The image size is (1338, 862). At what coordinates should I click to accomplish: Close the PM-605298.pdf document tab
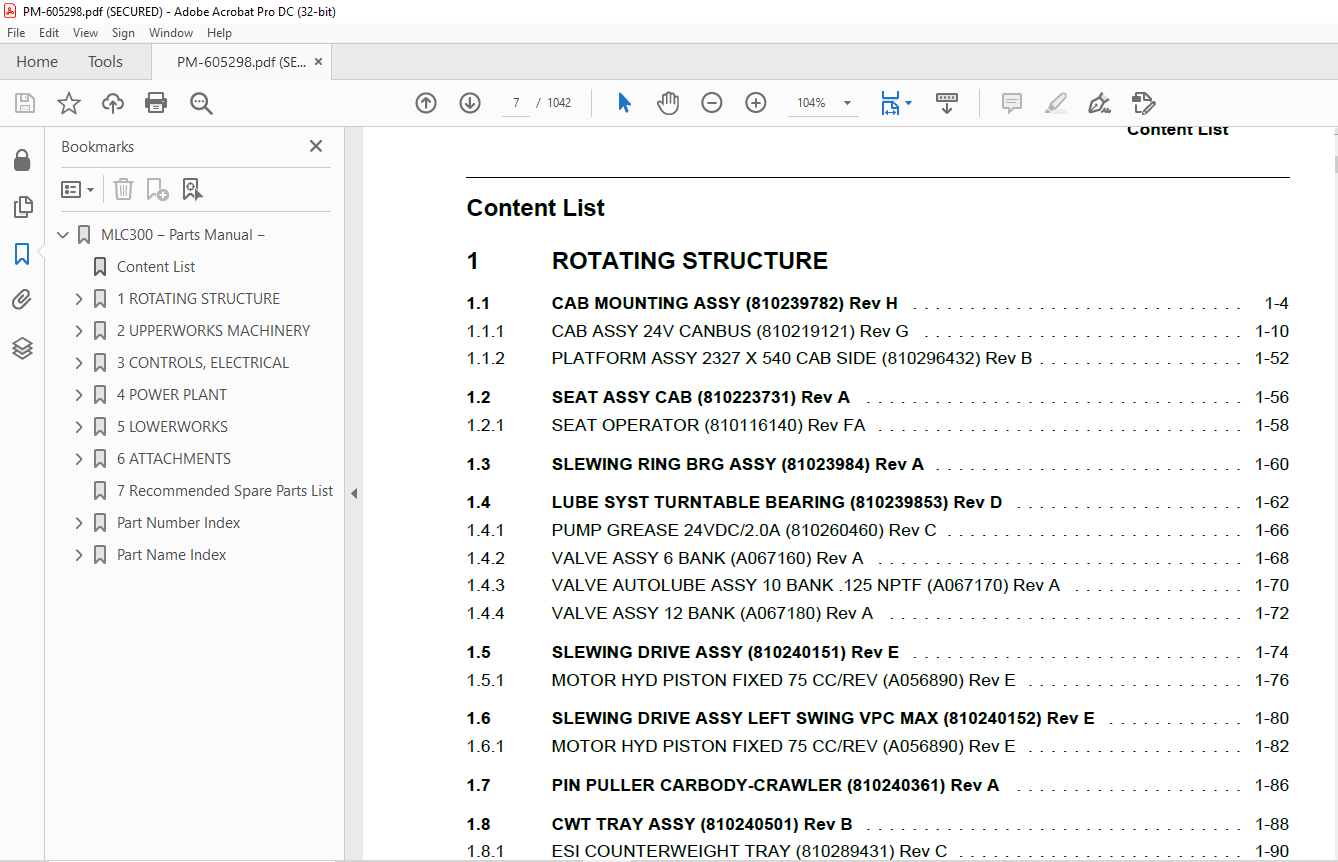click(318, 62)
